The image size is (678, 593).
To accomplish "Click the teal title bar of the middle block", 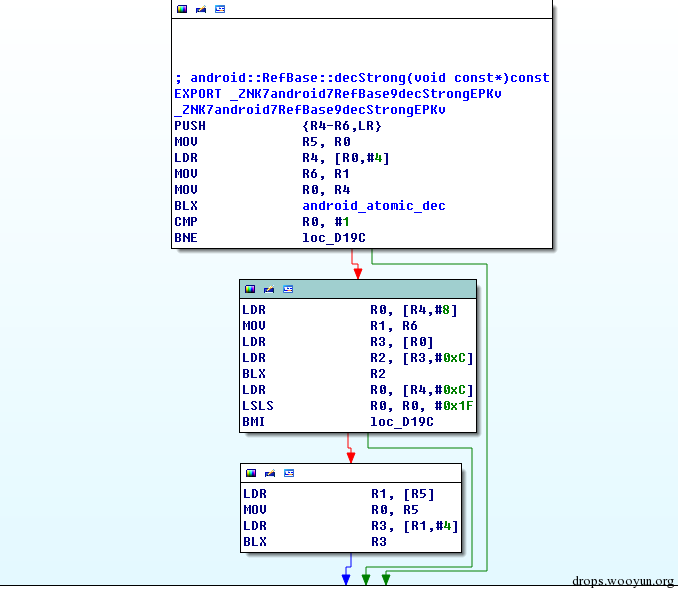I will click(358, 289).
